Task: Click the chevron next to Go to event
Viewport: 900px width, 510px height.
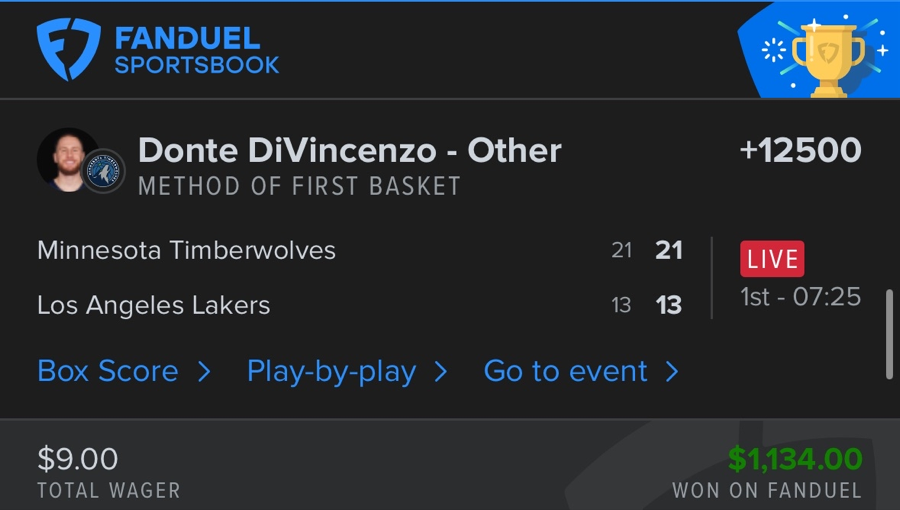Action: 672,372
